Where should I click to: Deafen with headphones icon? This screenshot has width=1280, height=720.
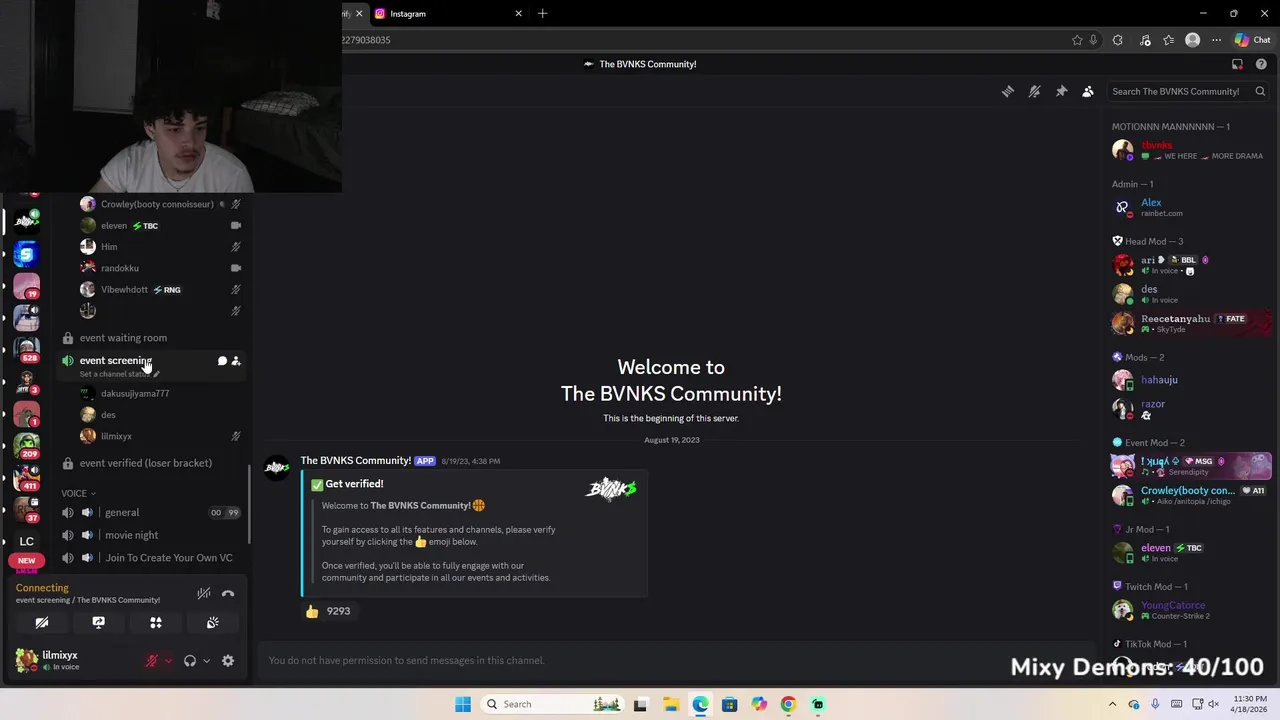tap(190, 660)
